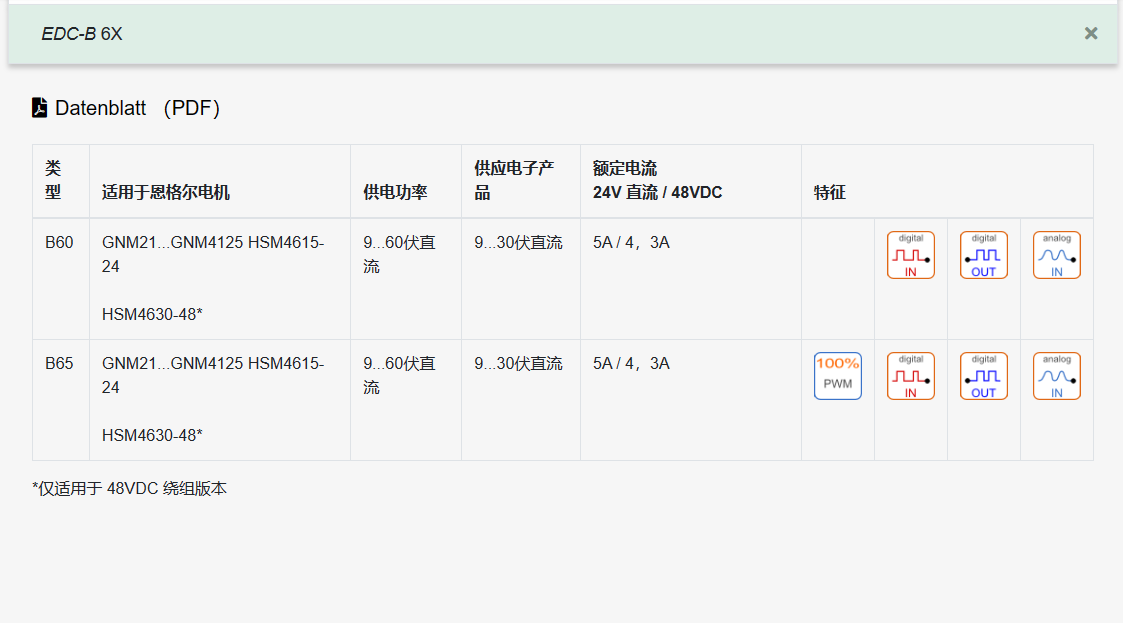The width and height of the screenshot is (1123, 623).
Task: Select the B60 type cell
Action: 59,243
